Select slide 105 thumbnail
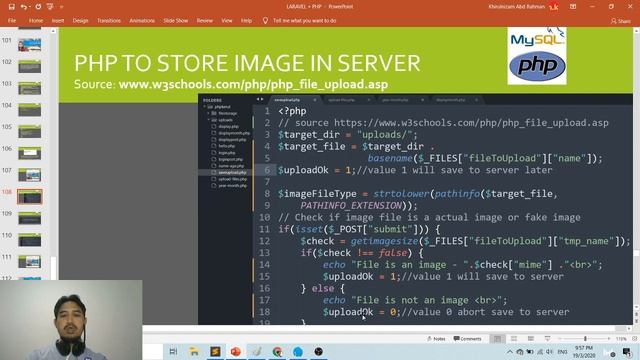The width and height of the screenshot is (640, 360). point(29,131)
